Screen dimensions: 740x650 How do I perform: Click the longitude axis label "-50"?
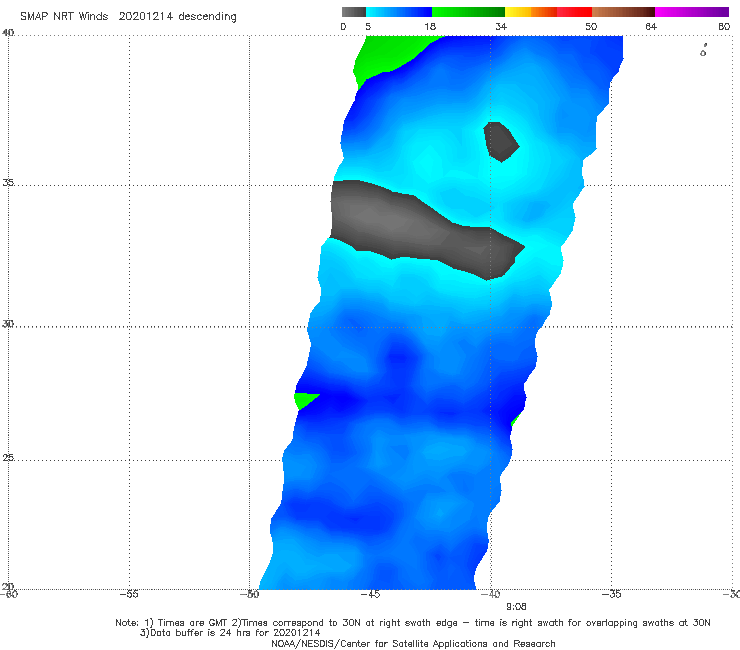(250, 594)
